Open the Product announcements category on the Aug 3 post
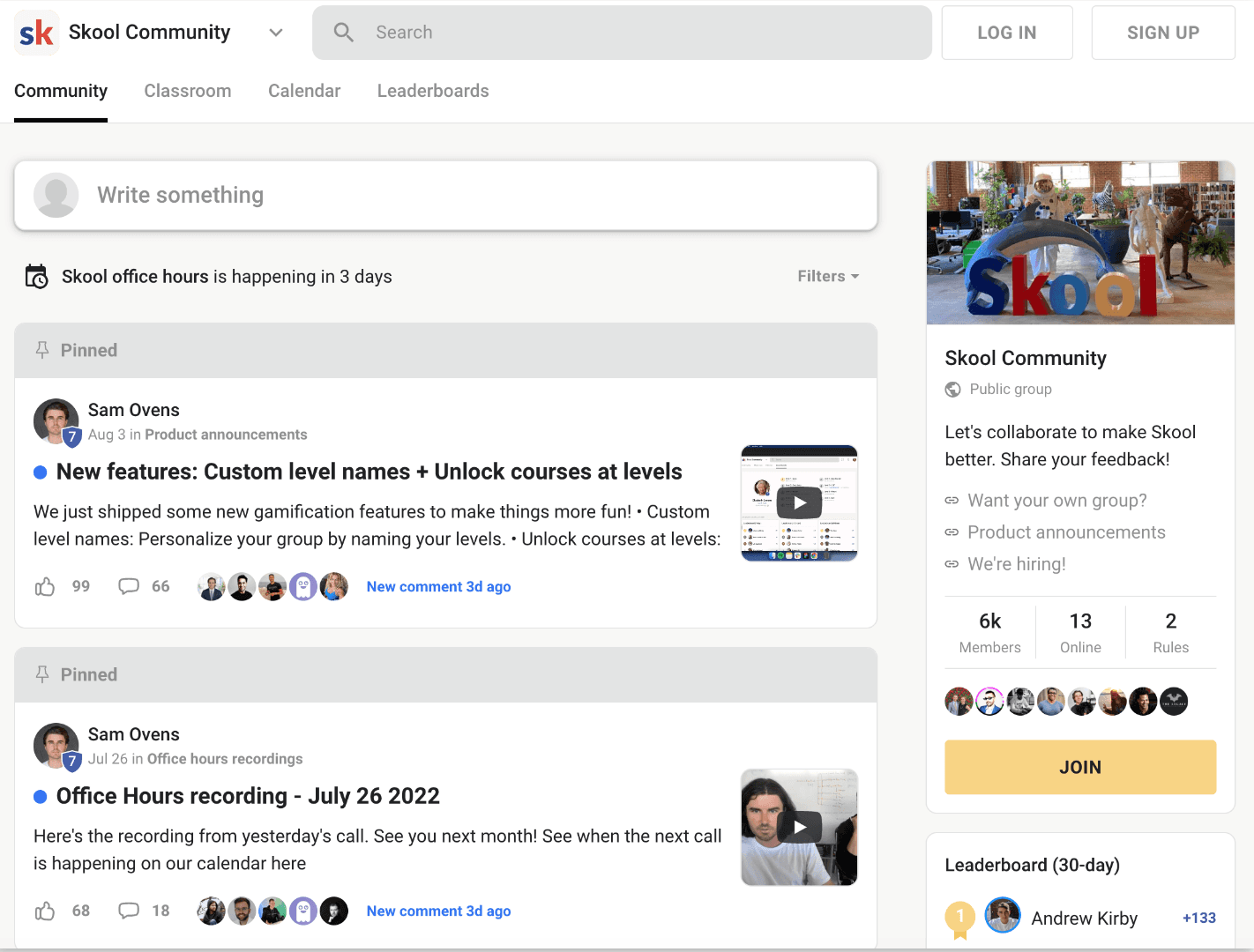Screen dimensions: 1254x952 coord(226,435)
